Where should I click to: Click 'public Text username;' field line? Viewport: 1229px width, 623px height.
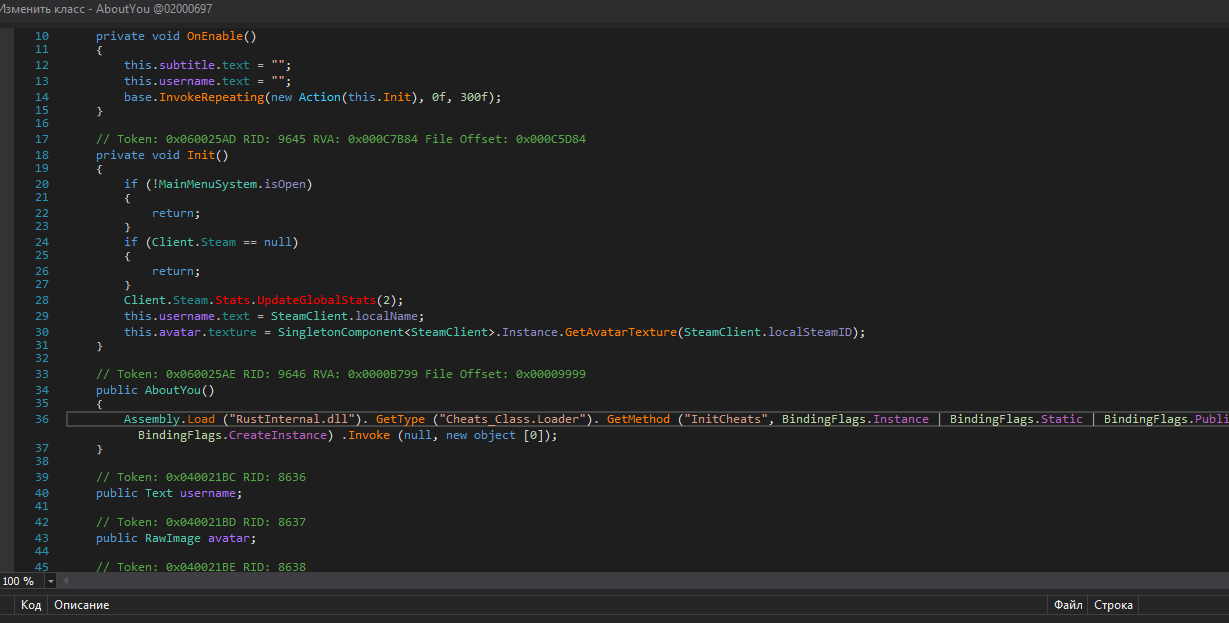coord(169,493)
